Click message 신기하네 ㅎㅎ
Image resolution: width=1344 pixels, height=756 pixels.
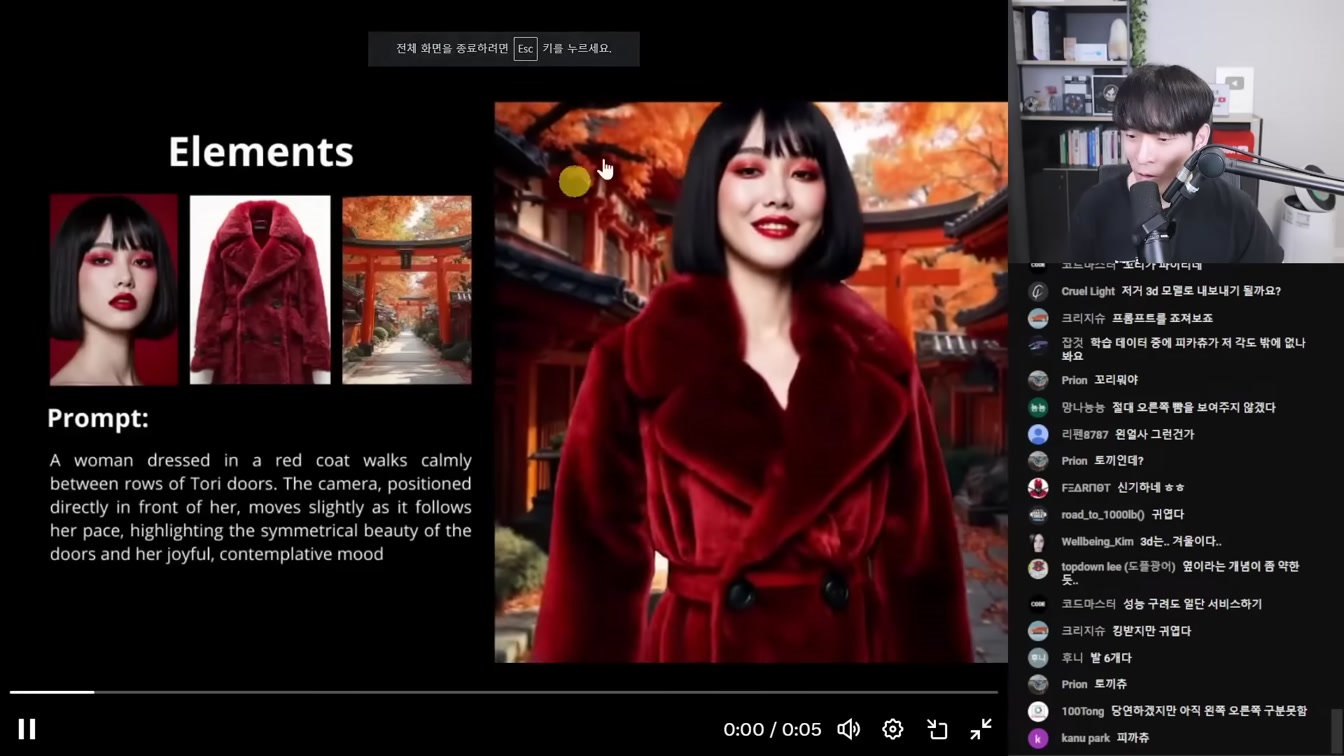point(1151,488)
